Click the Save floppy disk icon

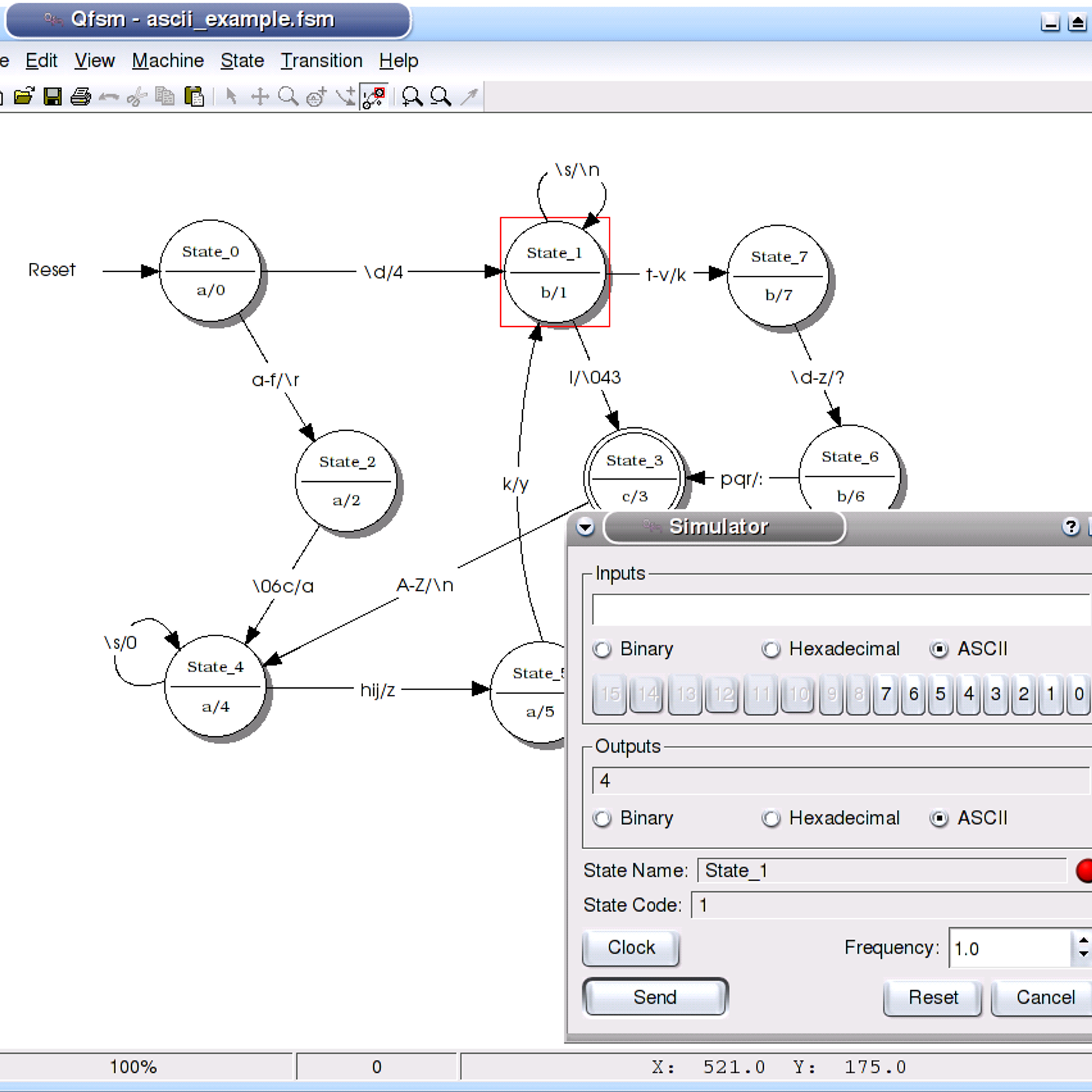tap(53, 96)
